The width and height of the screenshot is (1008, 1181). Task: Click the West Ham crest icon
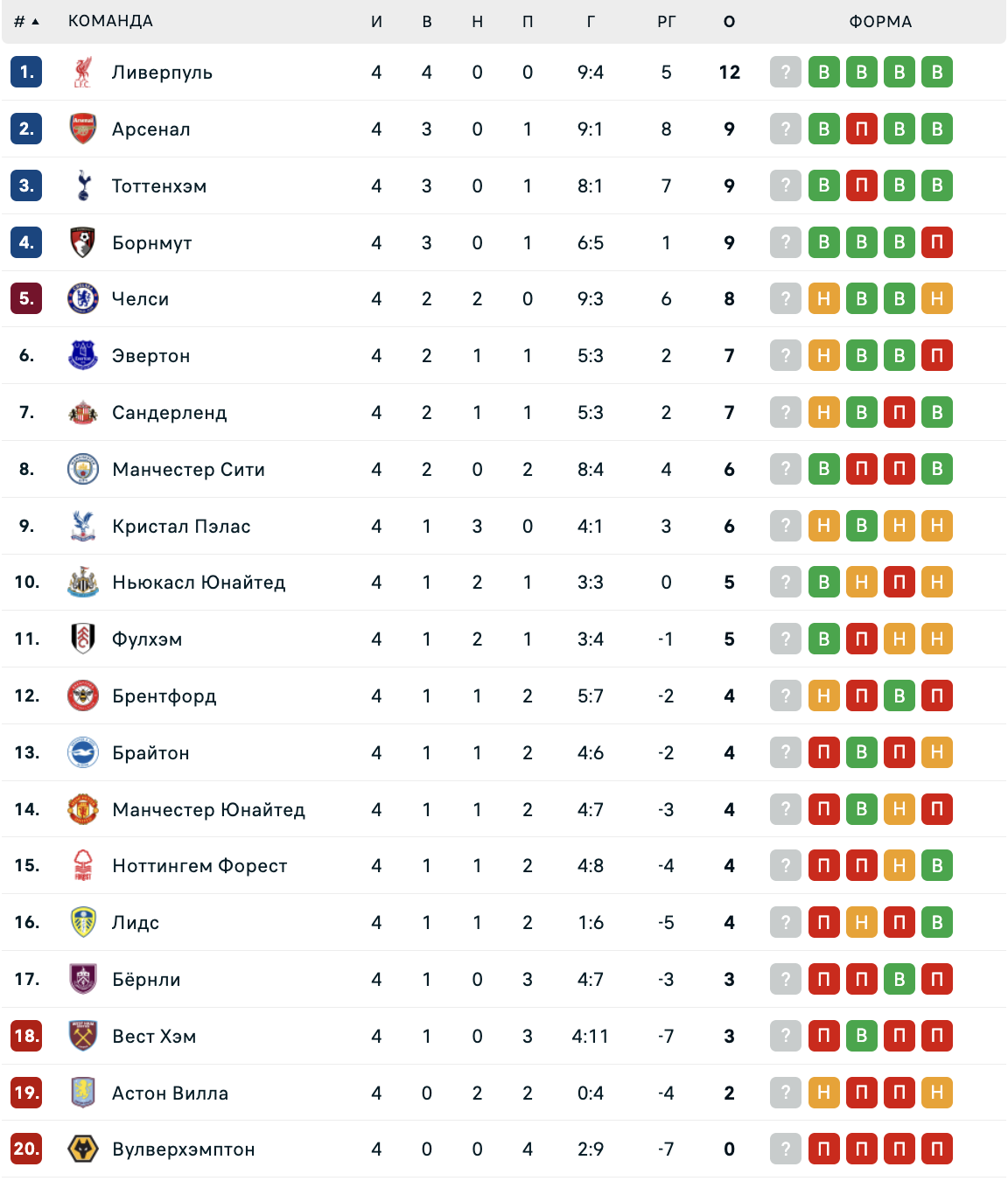[x=82, y=1036]
